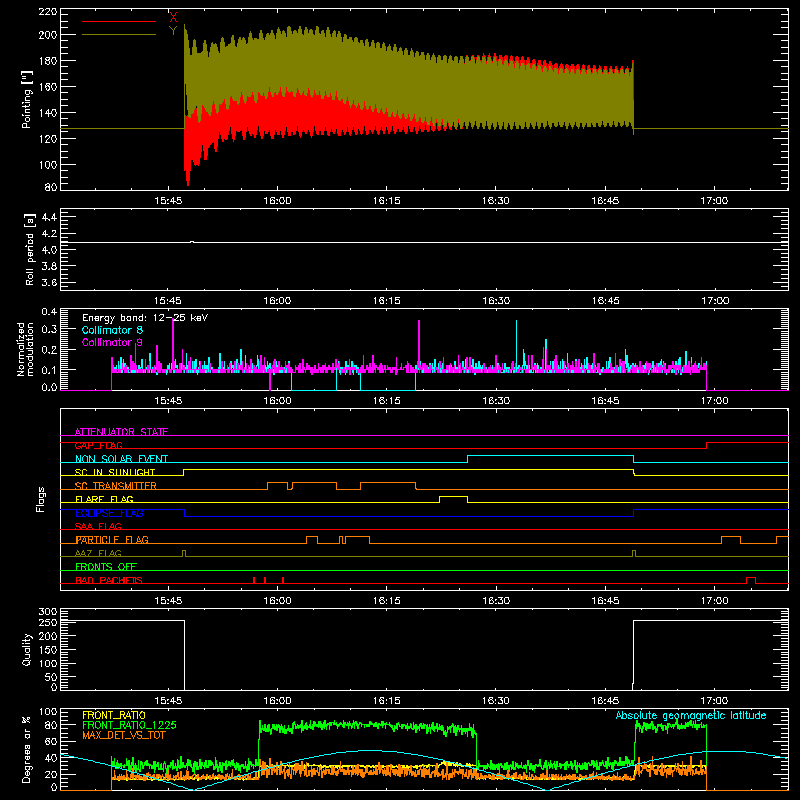Image resolution: width=800 pixels, height=800 pixels.
Task: Click the 'Flags' vertical axis title
Action: tap(41, 499)
